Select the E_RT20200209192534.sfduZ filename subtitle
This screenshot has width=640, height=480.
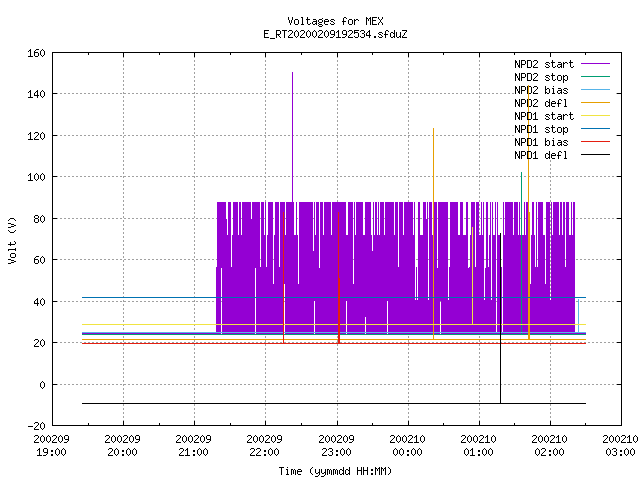pyautogui.click(x=335, y=34)
